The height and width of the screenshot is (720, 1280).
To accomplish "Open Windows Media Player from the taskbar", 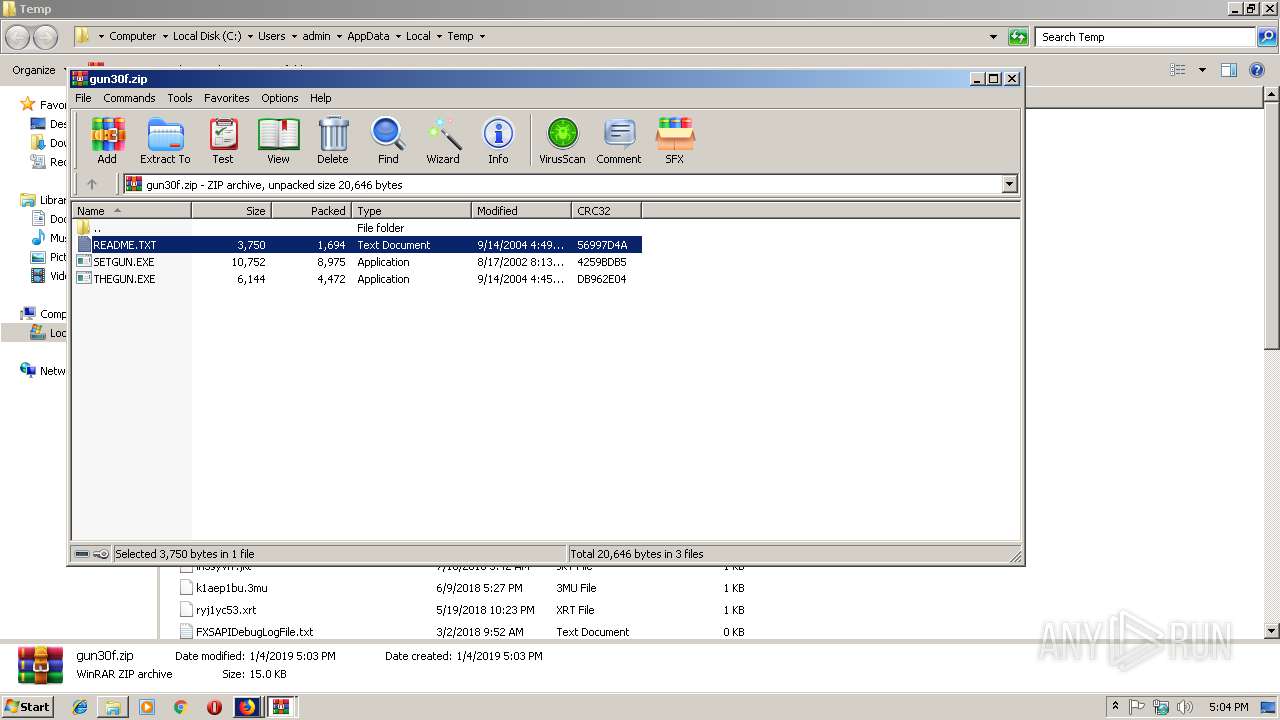I will (147, 707).
